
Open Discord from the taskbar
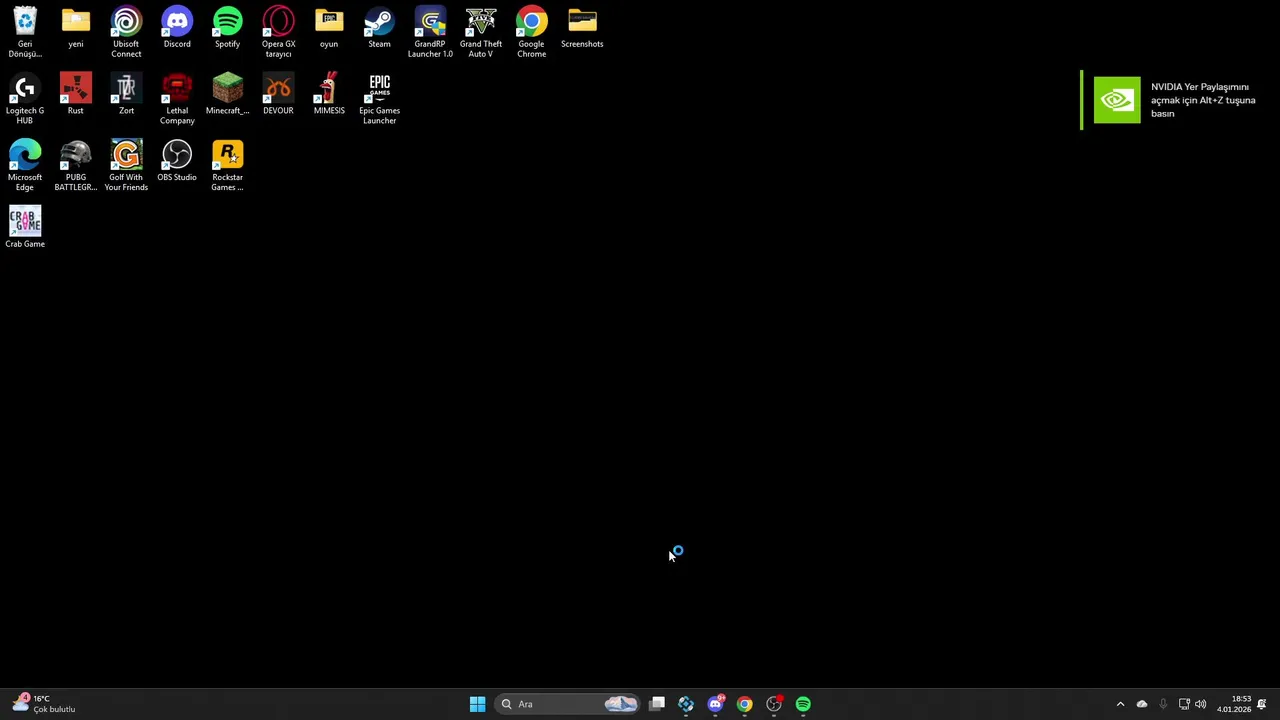715,704
